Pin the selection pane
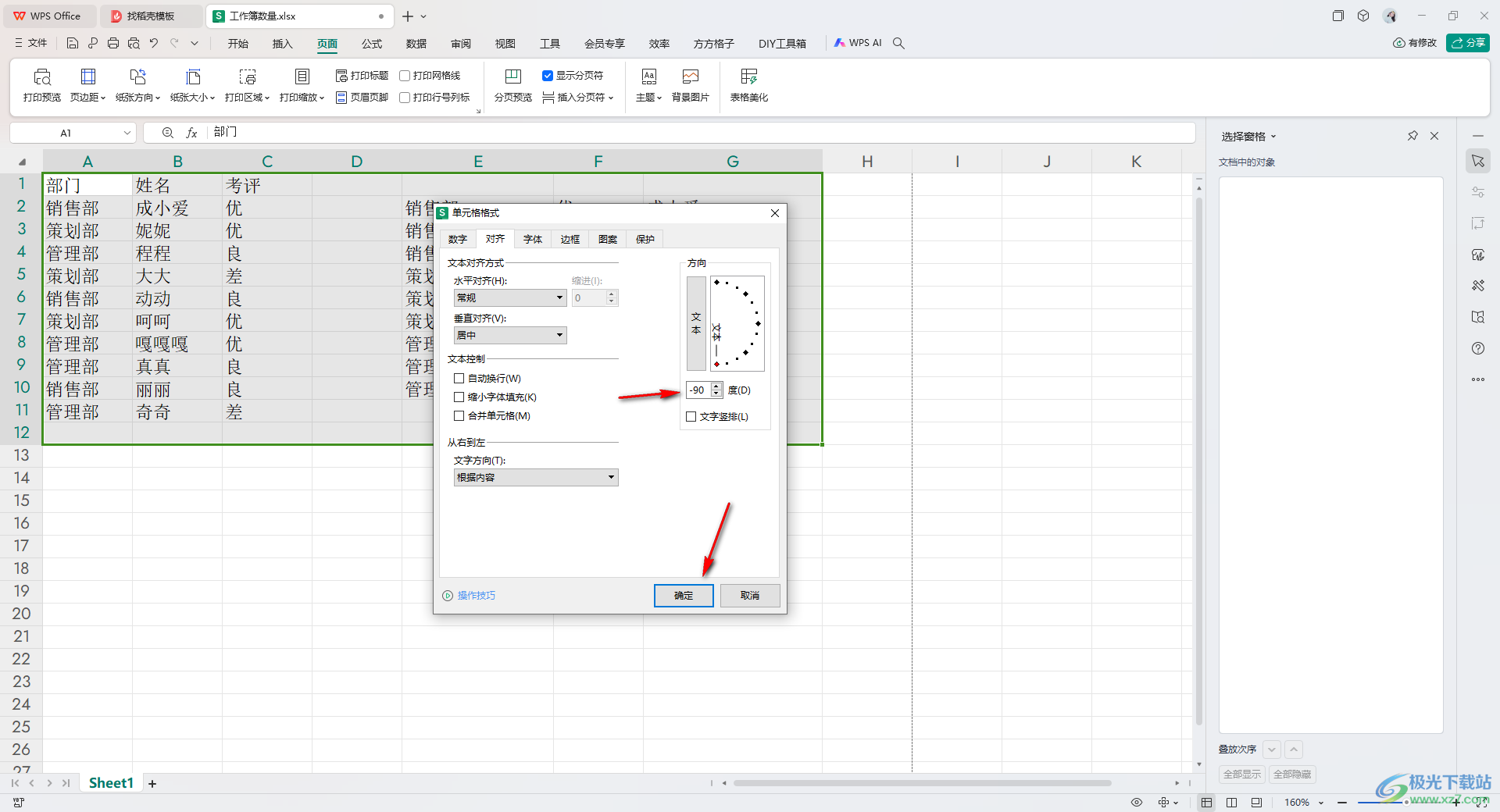Screen dimensions: 1500x812 pyautogui.click(x=1412, y=136)
